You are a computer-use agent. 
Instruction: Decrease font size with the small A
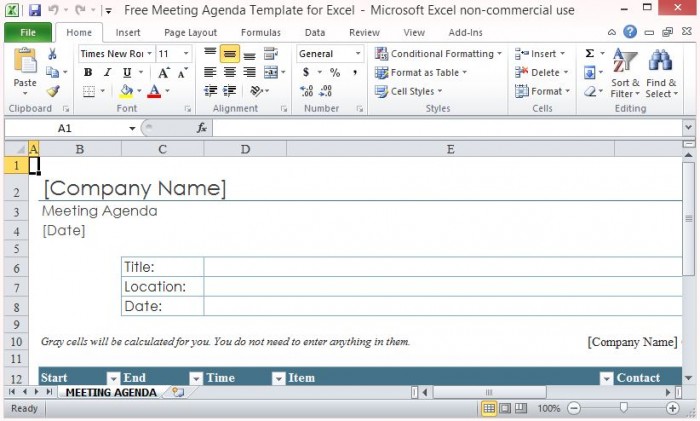182,72
